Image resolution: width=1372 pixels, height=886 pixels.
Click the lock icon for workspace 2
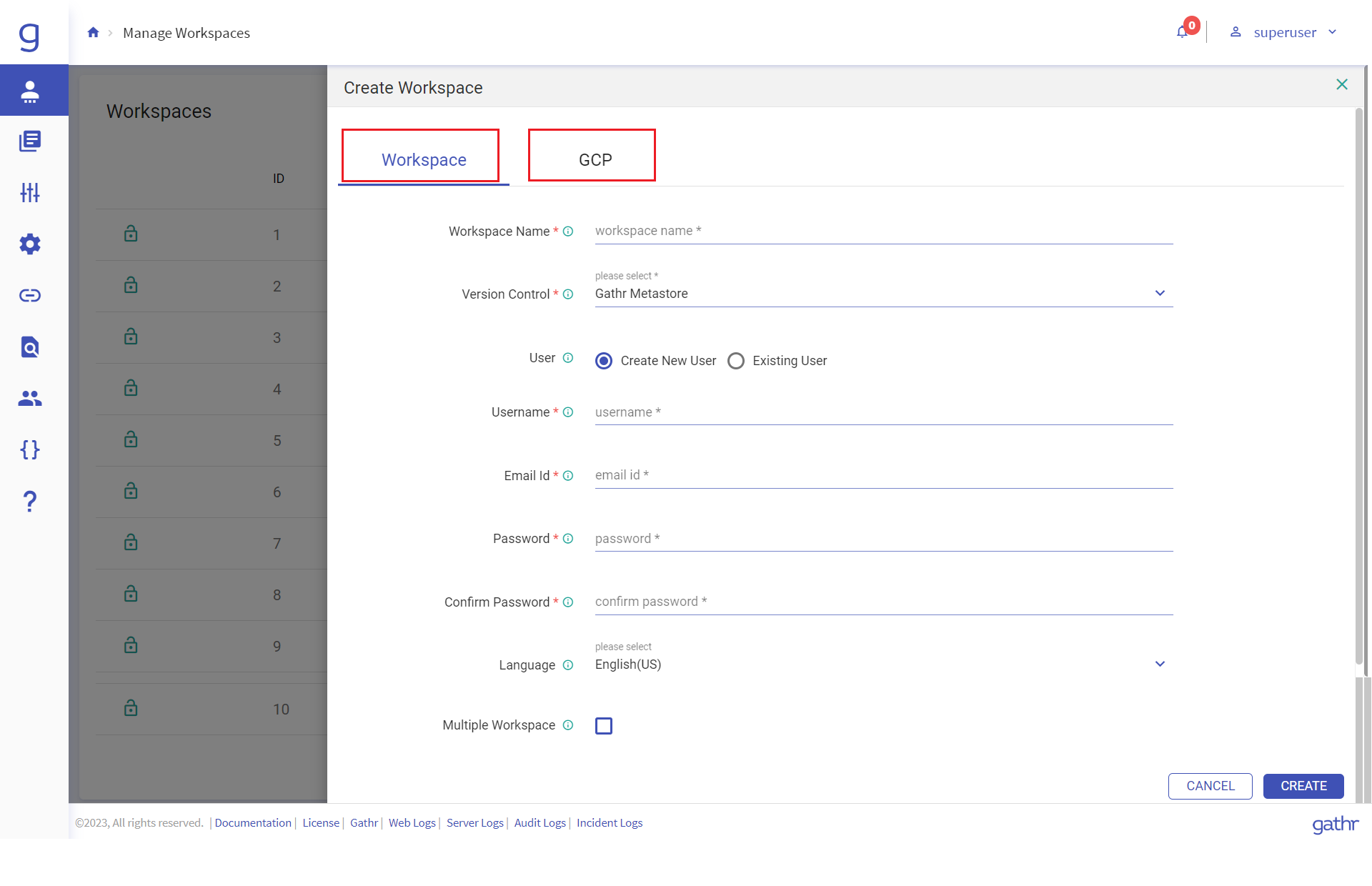click(x=131, y=285)
